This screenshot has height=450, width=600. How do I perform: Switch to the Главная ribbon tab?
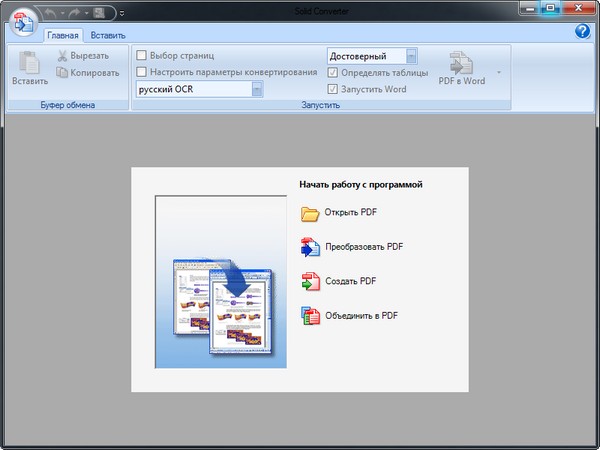coord(62,34)
